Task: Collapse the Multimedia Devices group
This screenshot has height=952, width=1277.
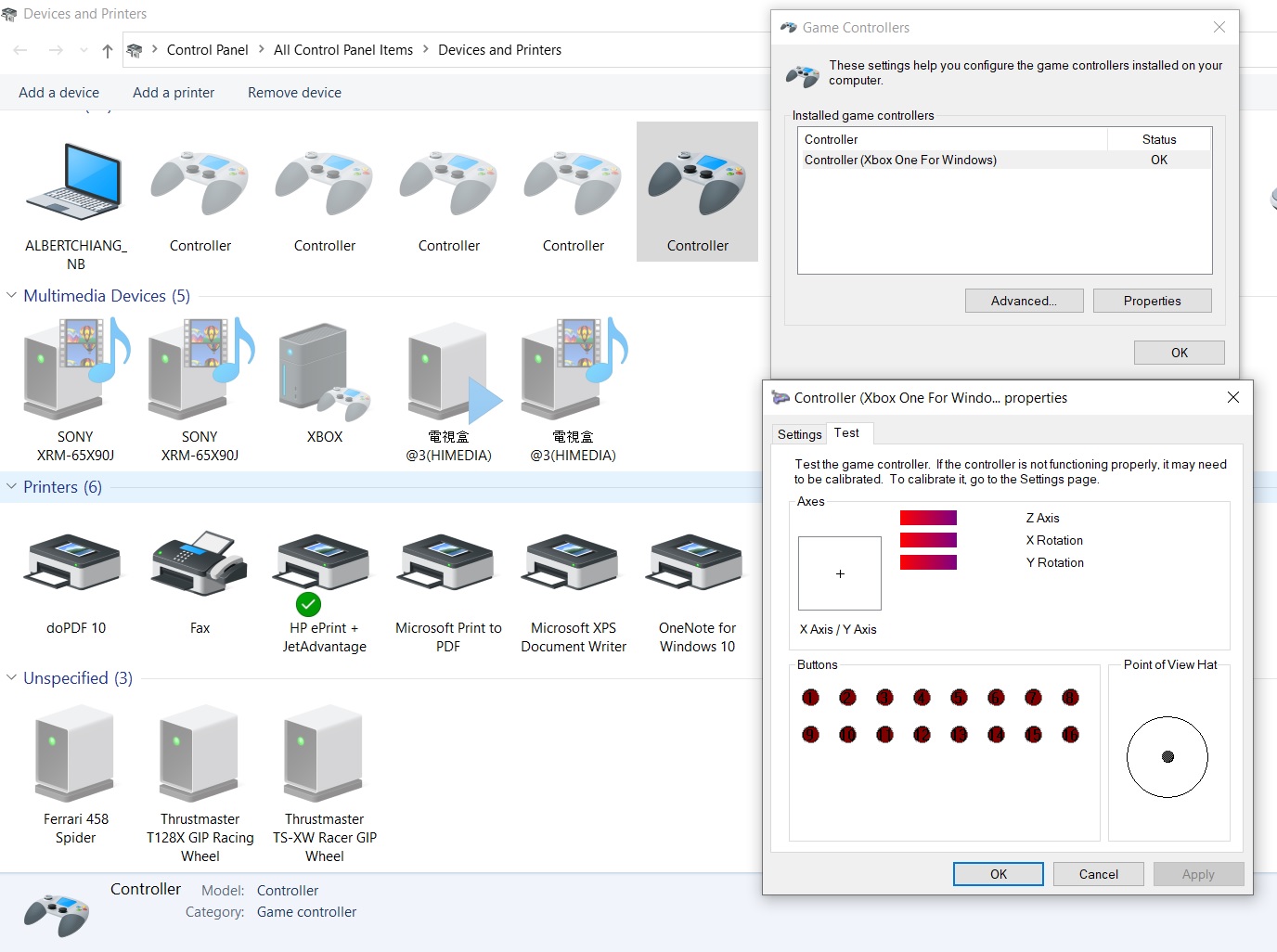Action: tap(11, 295)
